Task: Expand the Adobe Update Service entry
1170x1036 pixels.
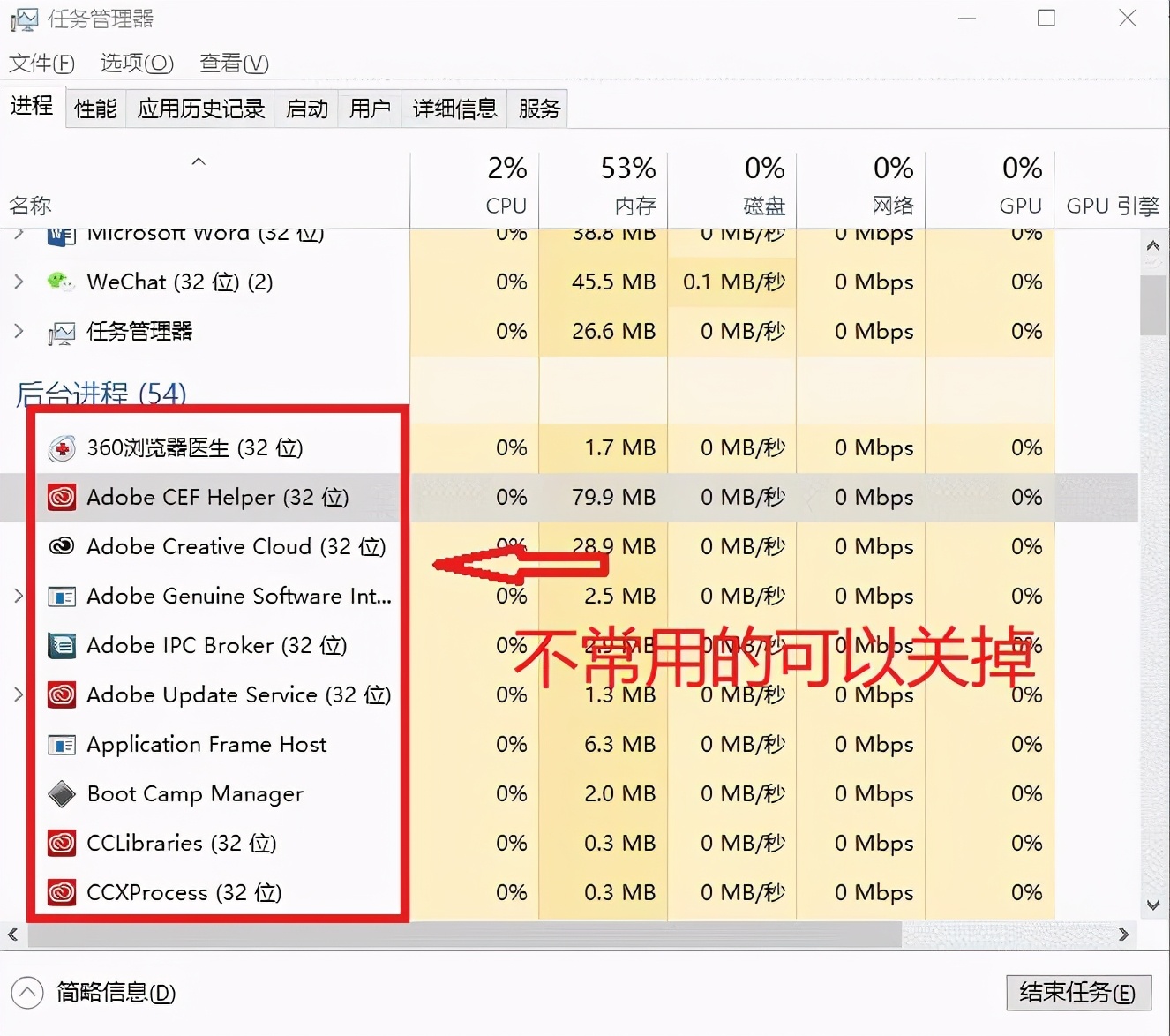Action: (x=18, y=694)
